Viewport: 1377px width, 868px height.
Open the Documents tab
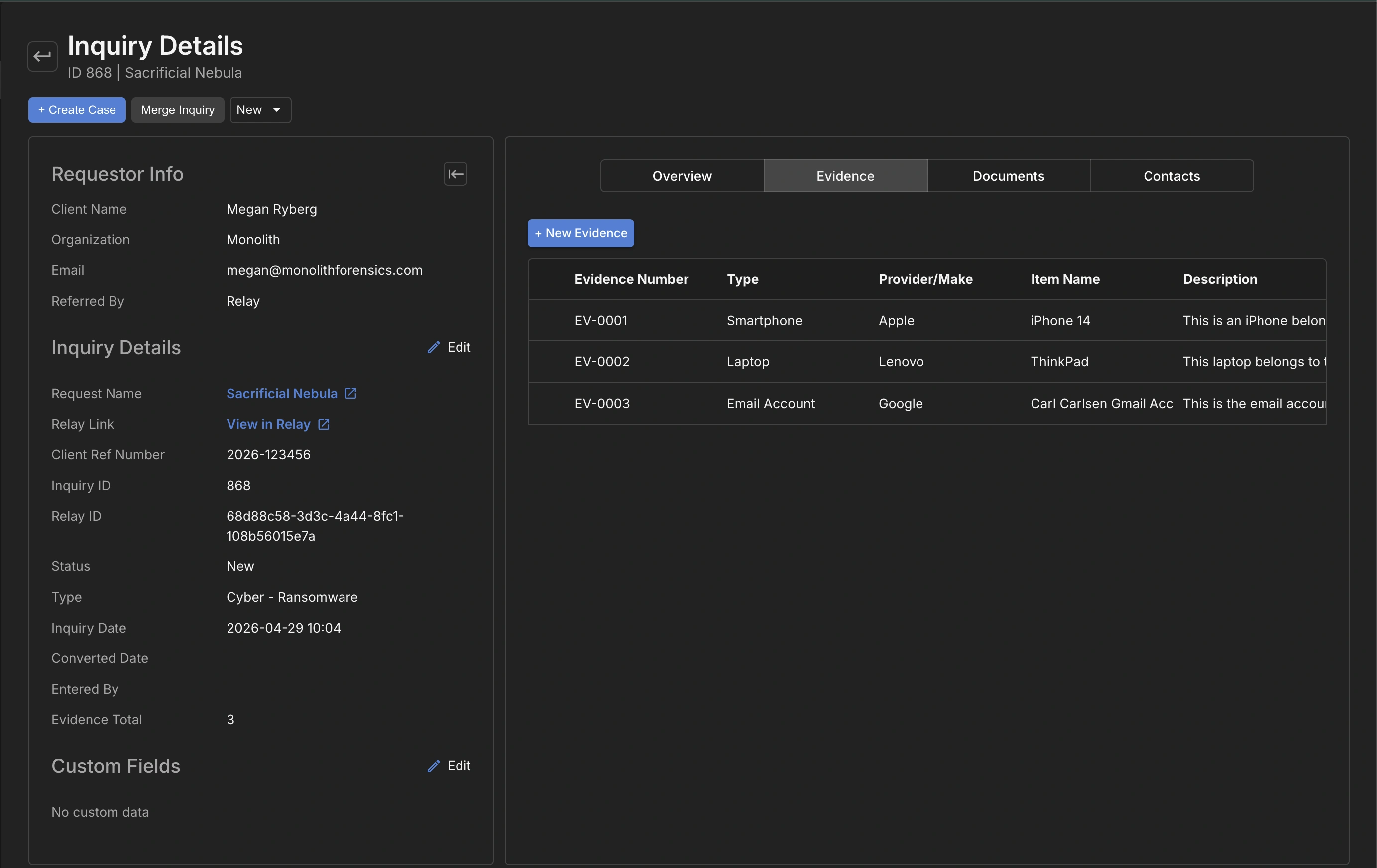pyautogui.click(x=1008, y=176)
